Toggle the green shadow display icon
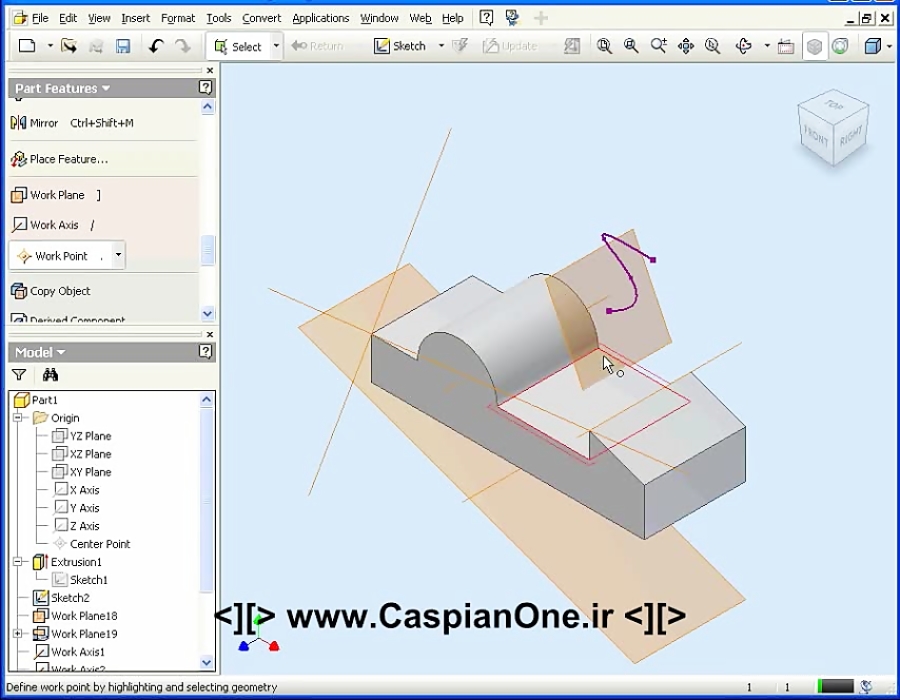The width and height of the screenshot is (900, 700). coord(840,46)
